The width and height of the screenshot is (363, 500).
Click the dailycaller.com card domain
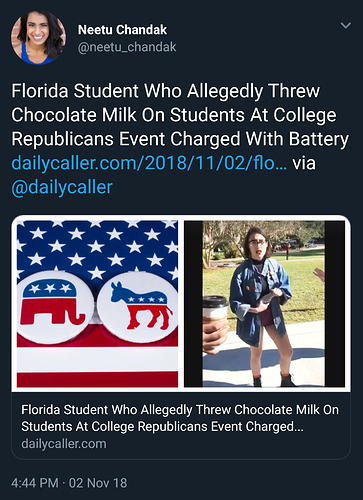point(64,444)
